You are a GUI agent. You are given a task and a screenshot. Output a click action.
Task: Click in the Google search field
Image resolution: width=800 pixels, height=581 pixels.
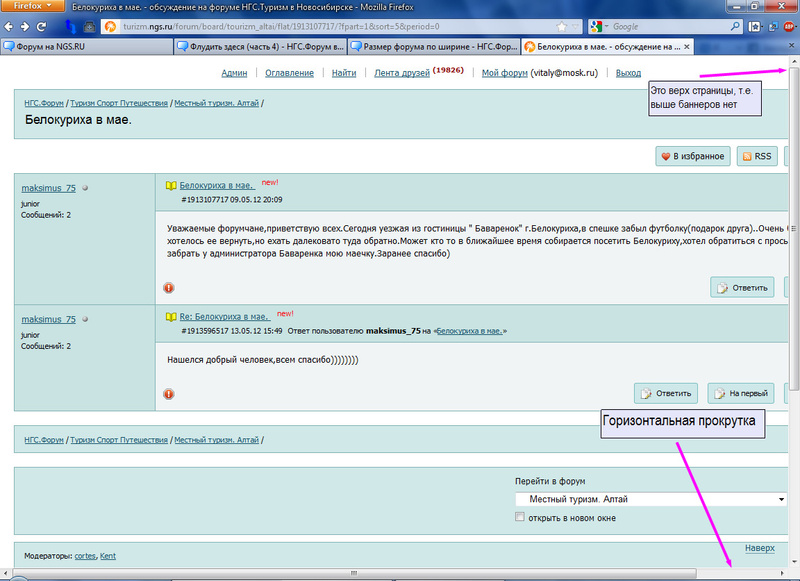[x=680, y=26]
